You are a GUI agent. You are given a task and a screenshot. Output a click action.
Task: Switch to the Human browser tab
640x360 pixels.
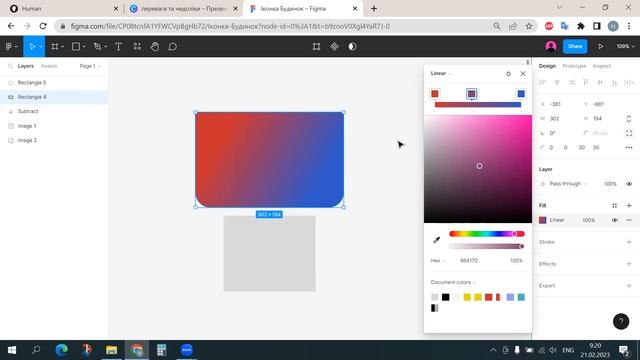(x=63, y=9)
